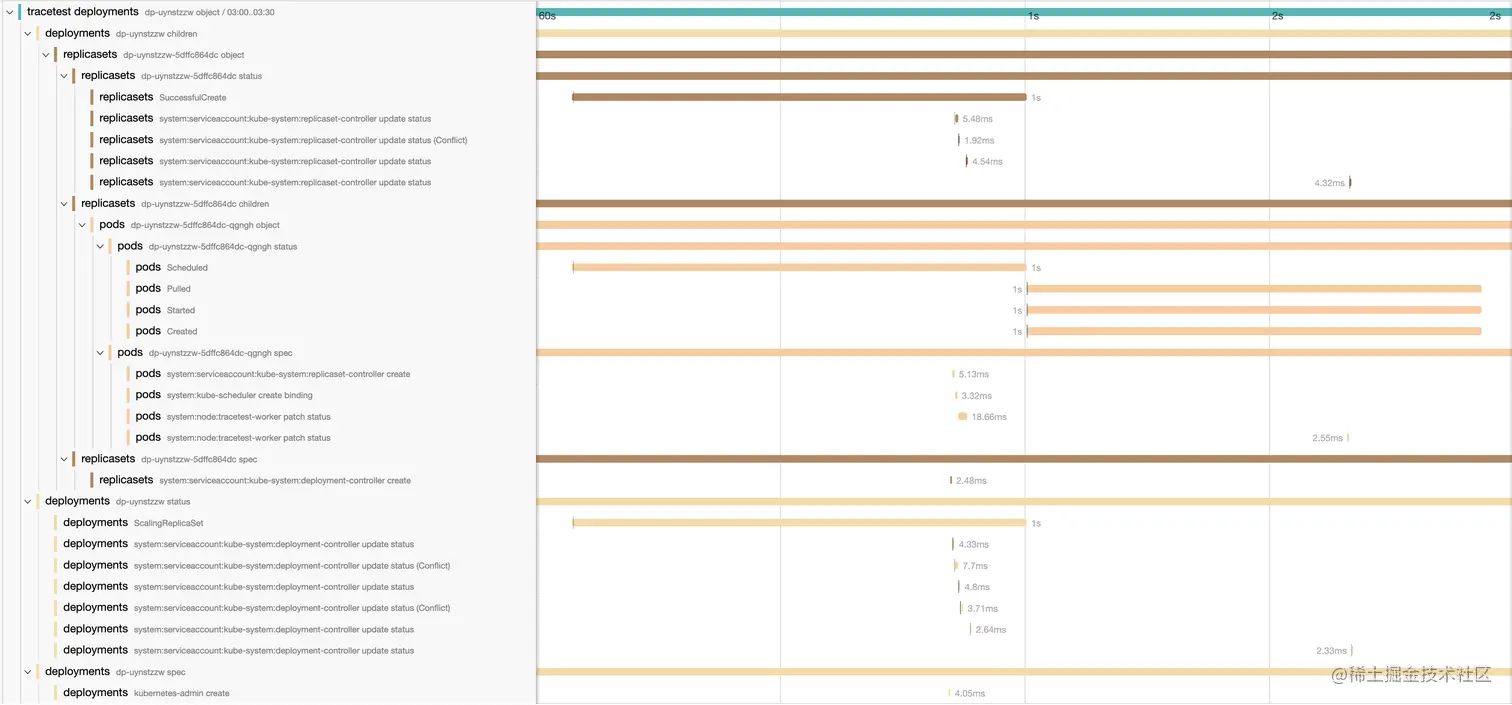The width and height of the screenshot is (1512, 705).
Task: Click the 5.48ms duration label
Action: pos(978,119)
